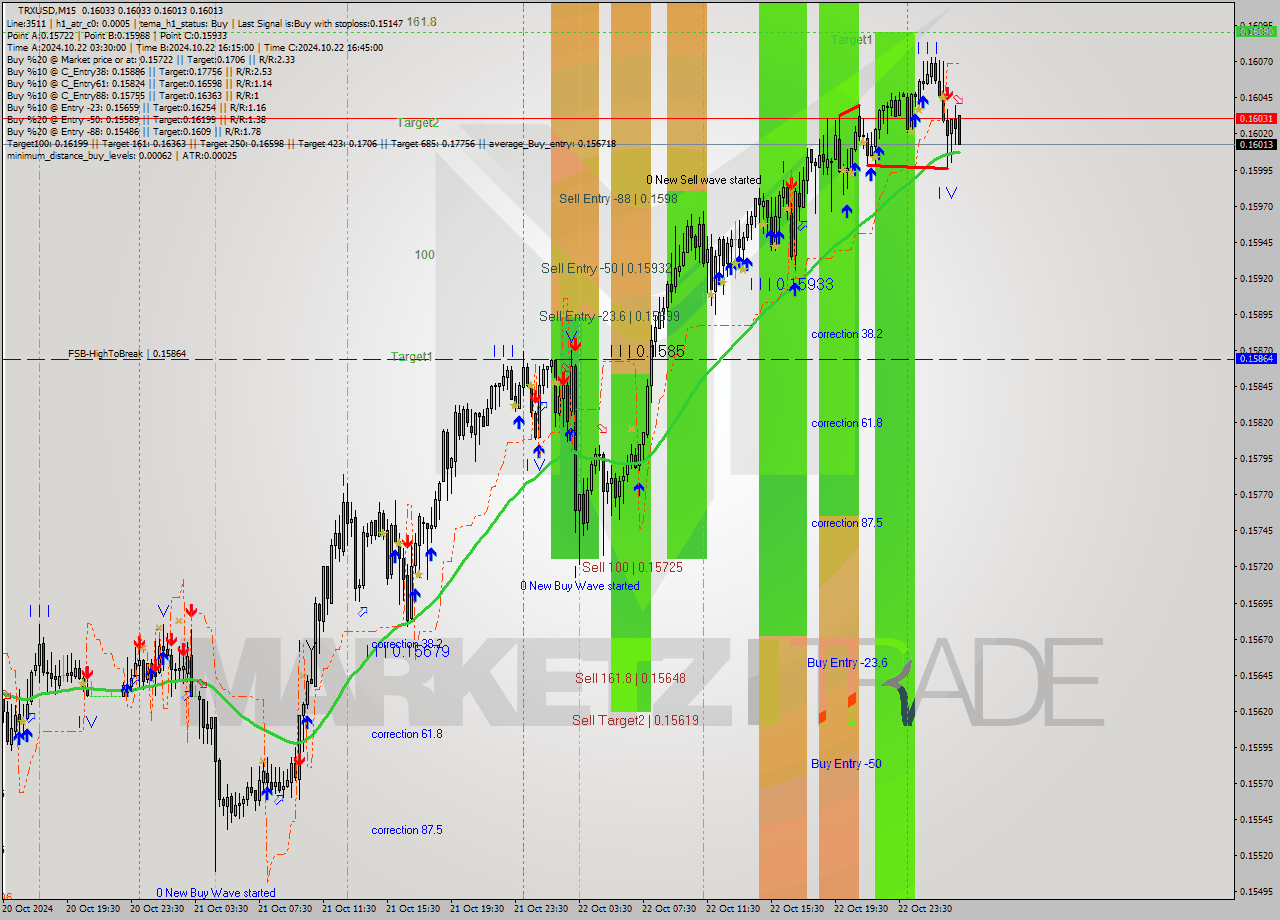
Task: Click the '21 Oct 15:30' time label
Action: 414,909
